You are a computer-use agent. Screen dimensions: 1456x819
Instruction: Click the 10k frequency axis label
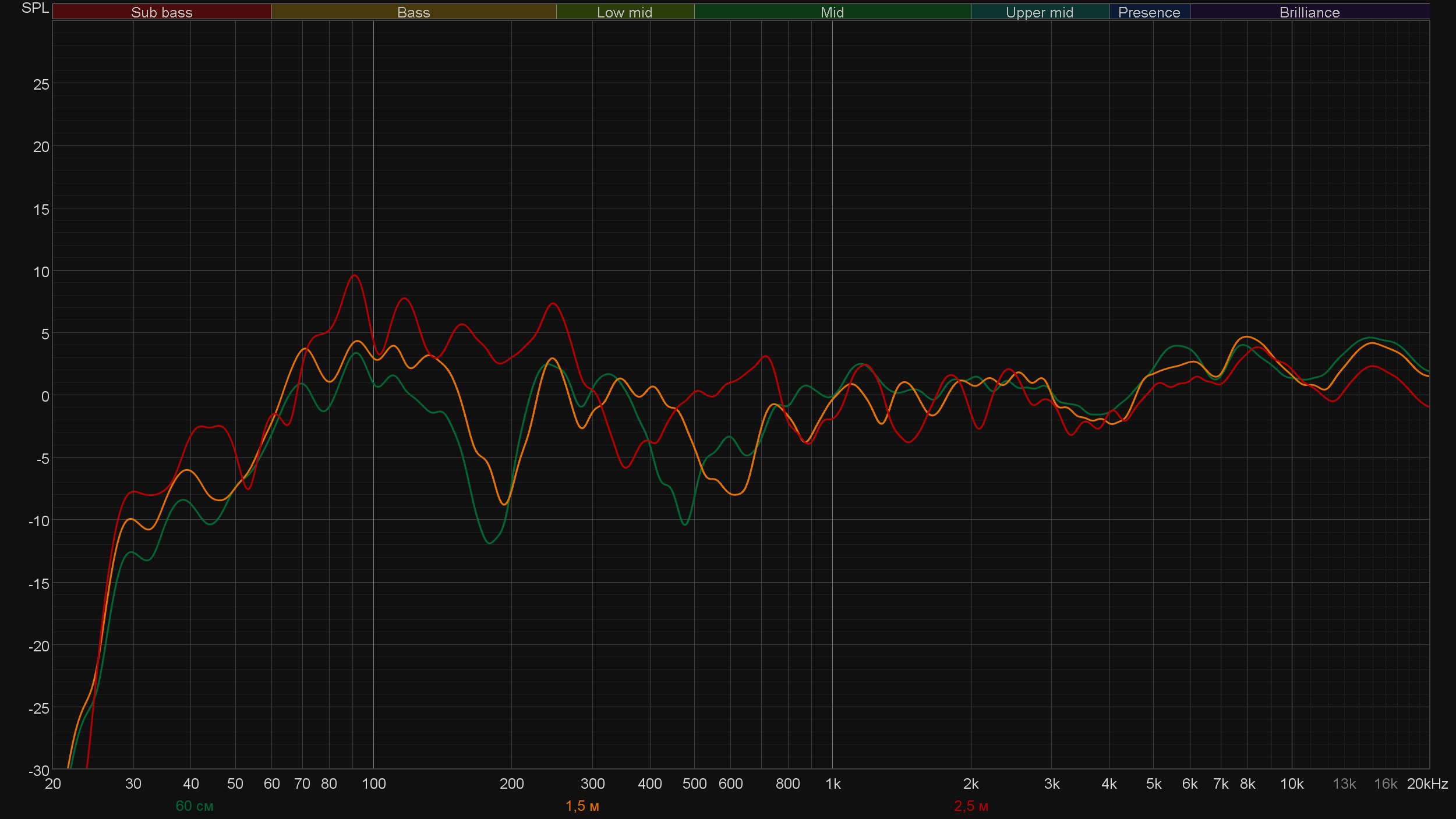[x=1291, y=783]
